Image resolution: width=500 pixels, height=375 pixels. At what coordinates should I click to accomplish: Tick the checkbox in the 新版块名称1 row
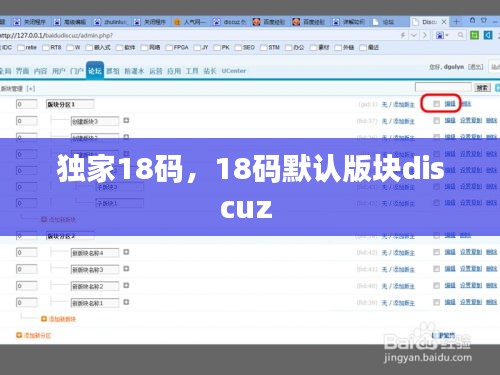coord(436,302)
